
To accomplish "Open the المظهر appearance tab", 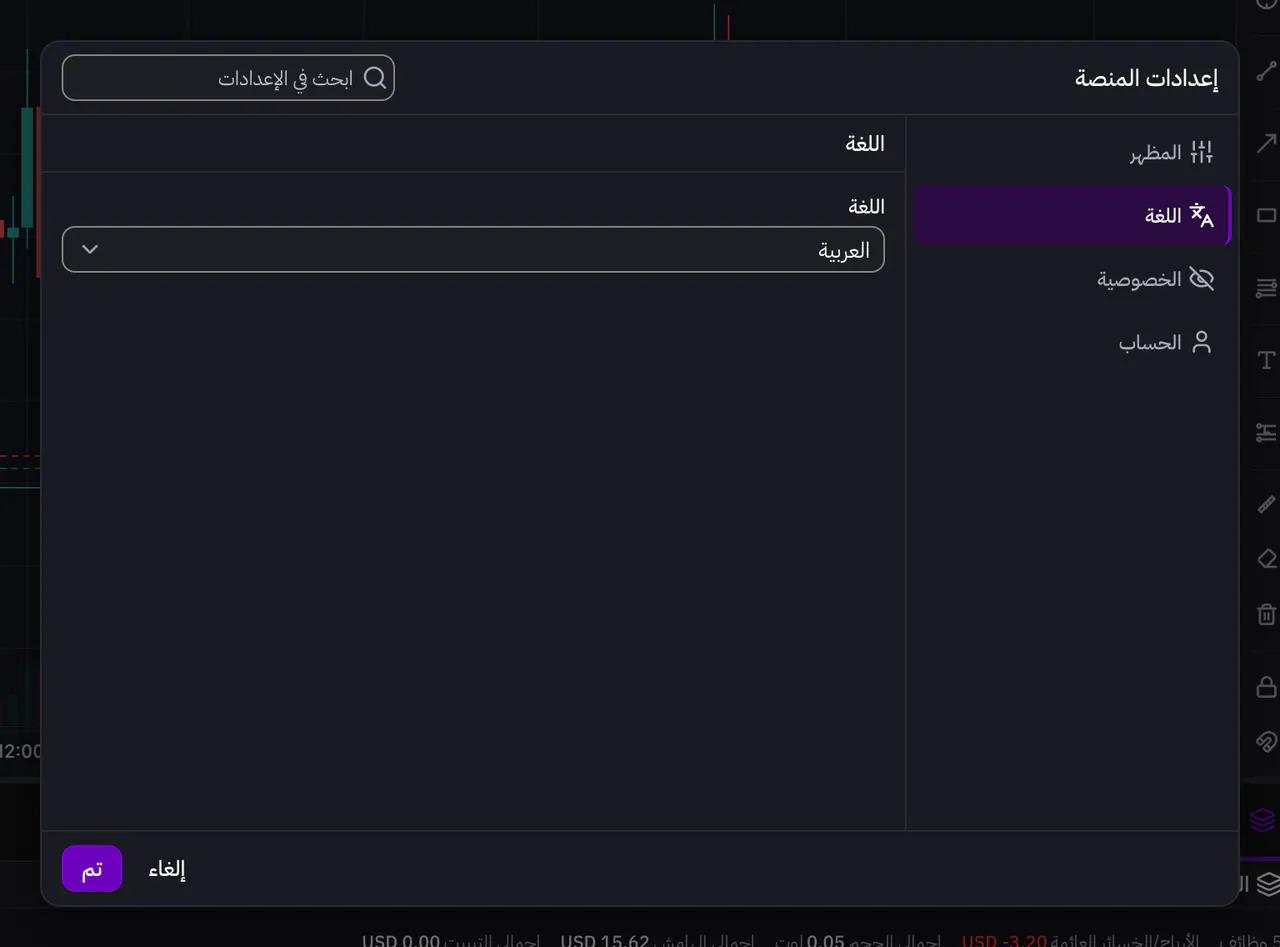I will pyautogui.click(x=1072, y=152).
